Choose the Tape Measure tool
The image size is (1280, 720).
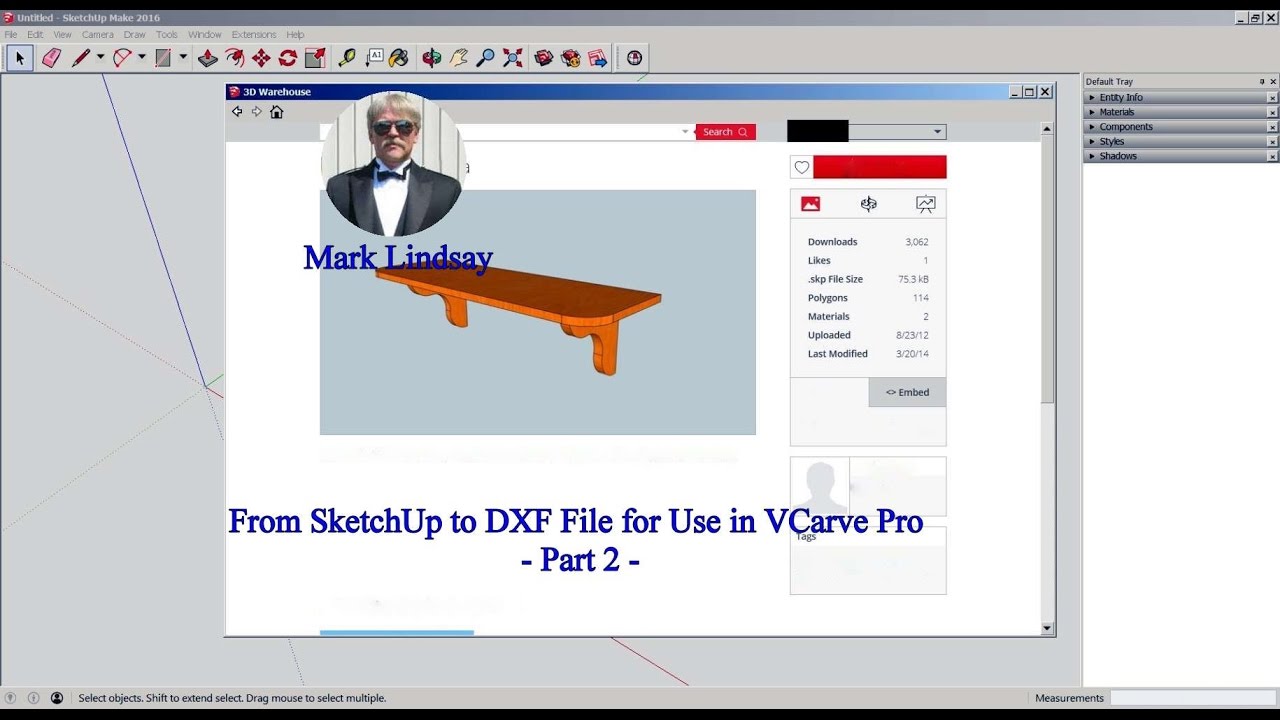(x=347, y=58)
